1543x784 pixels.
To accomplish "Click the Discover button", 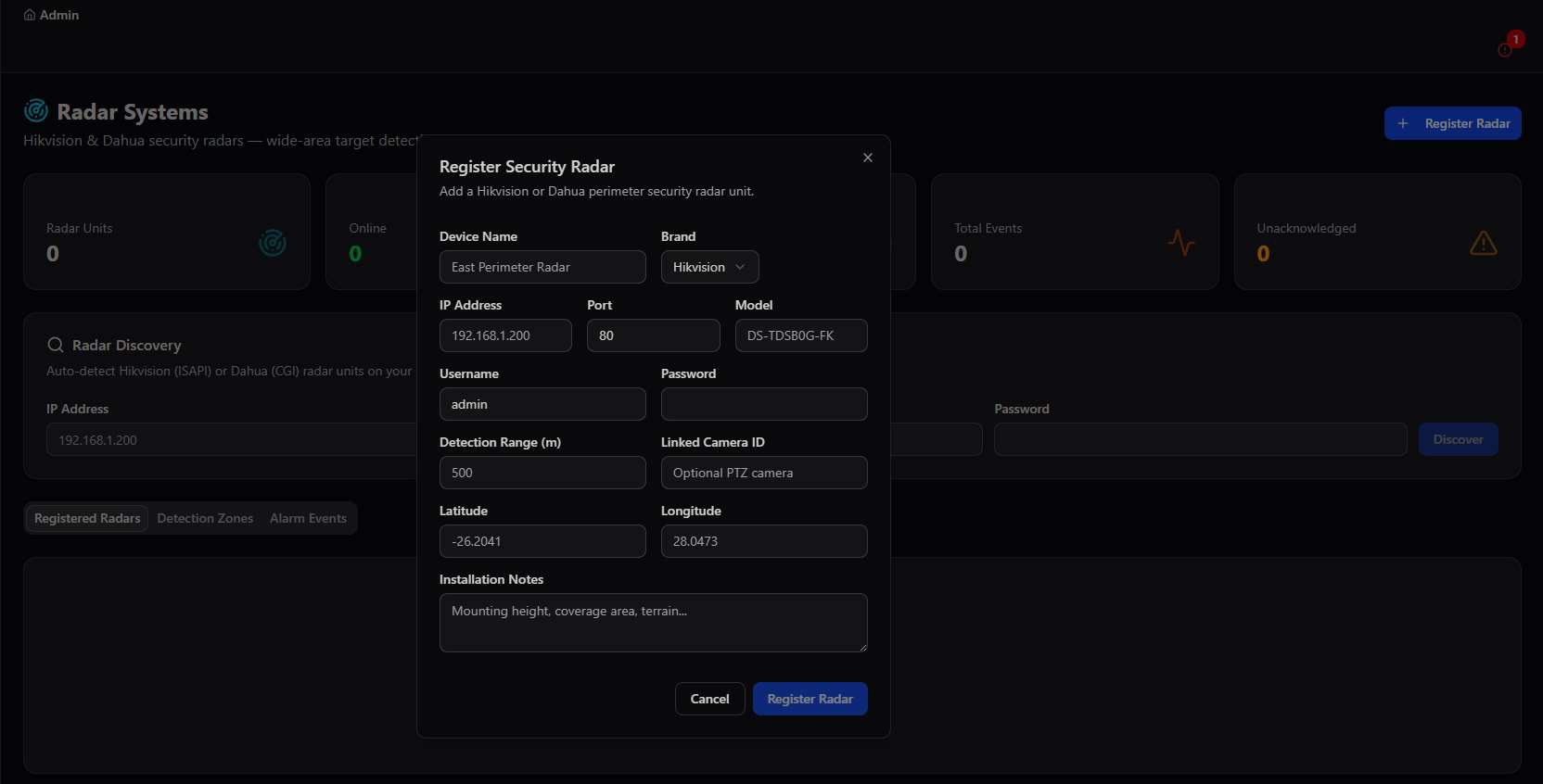I will [1458, 439].
